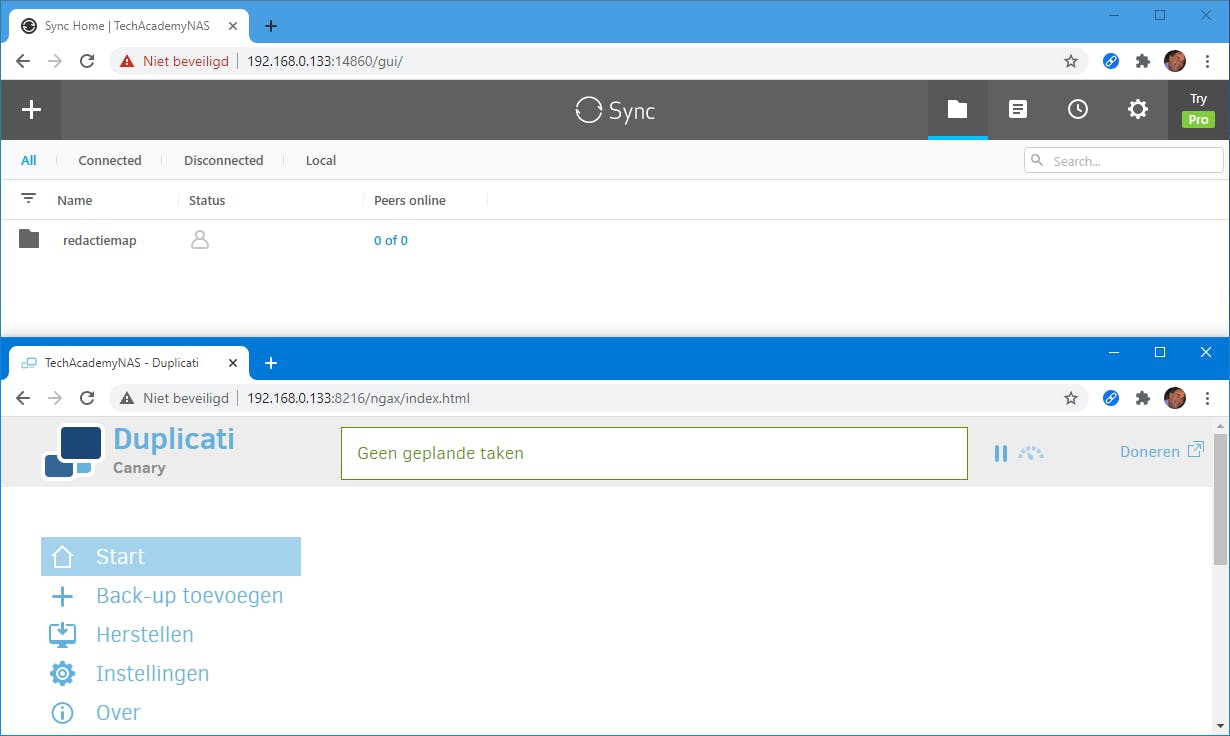Screen dimensions: 1230x736
Task: Click the Duplicati throttle speed gauge icon
Action: coord(1031,453)
